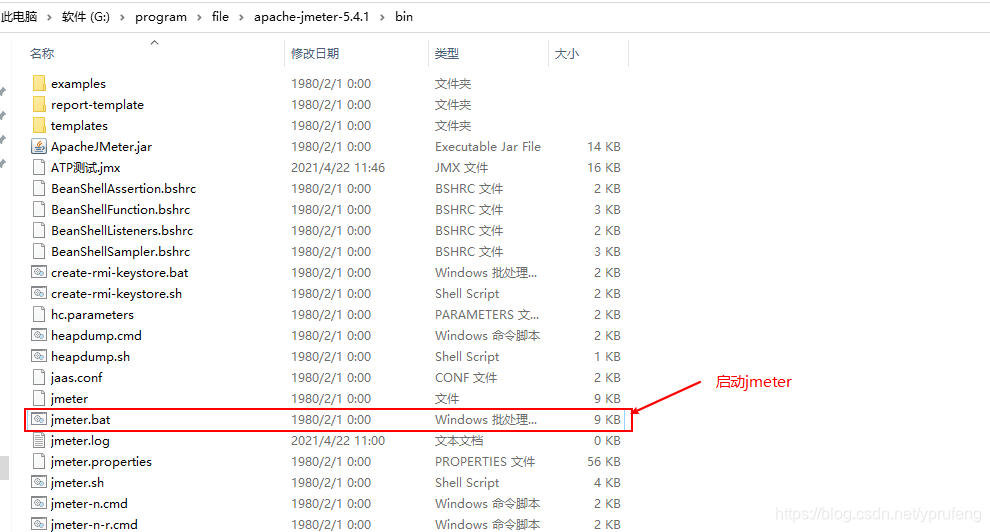
Task: Select the ApacheJMeter.jar file name
Action: [x=101, y=146]
